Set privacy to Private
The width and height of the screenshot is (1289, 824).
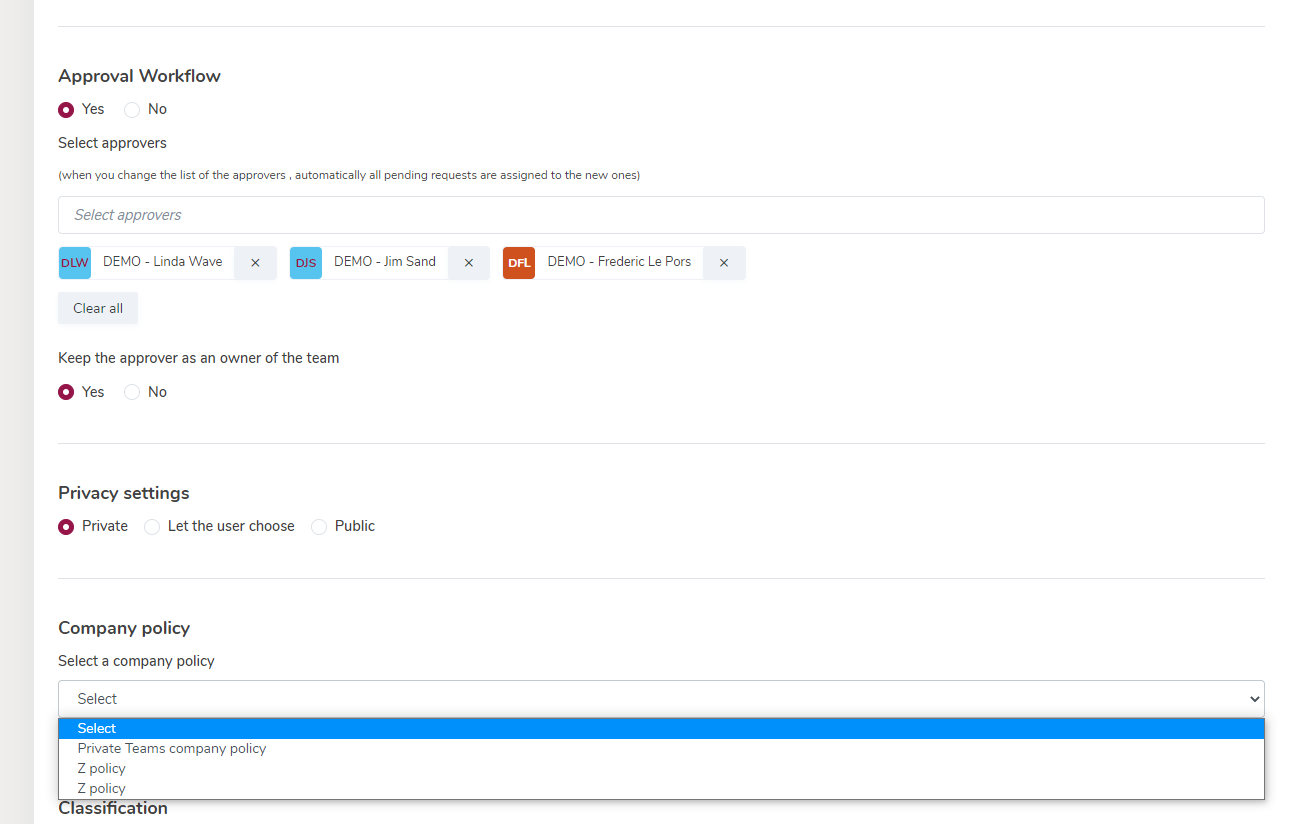66,527
